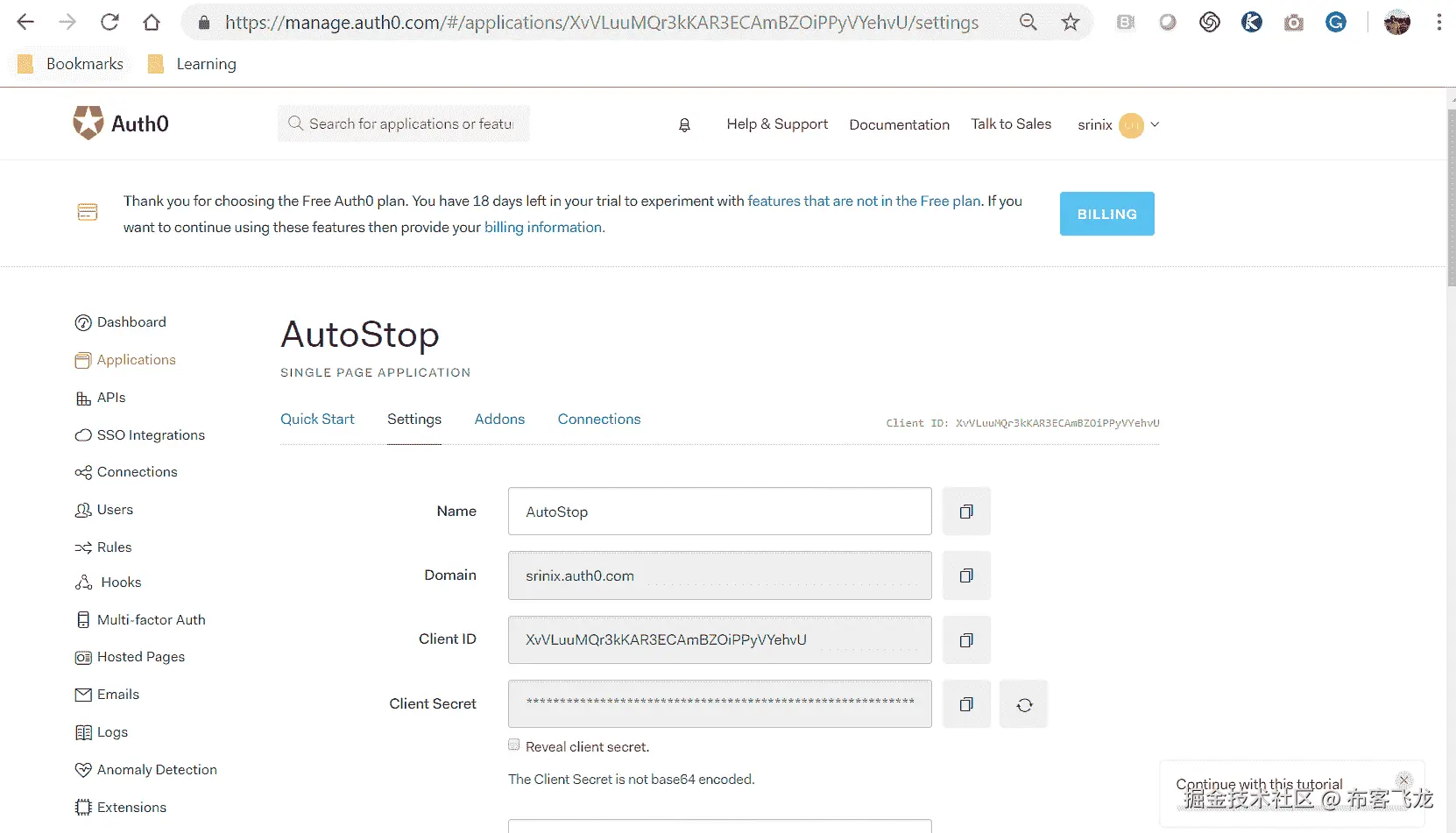The image size is (1456, 833).
Task: Open the Grammarly extension icon
Action: coord(1336,22)
